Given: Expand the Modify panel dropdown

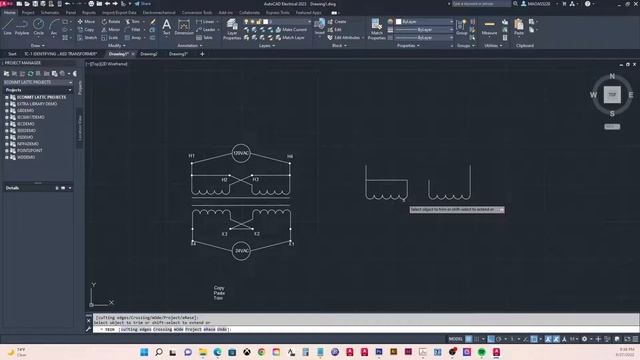Looking at the screenshot, I should 116,46.
